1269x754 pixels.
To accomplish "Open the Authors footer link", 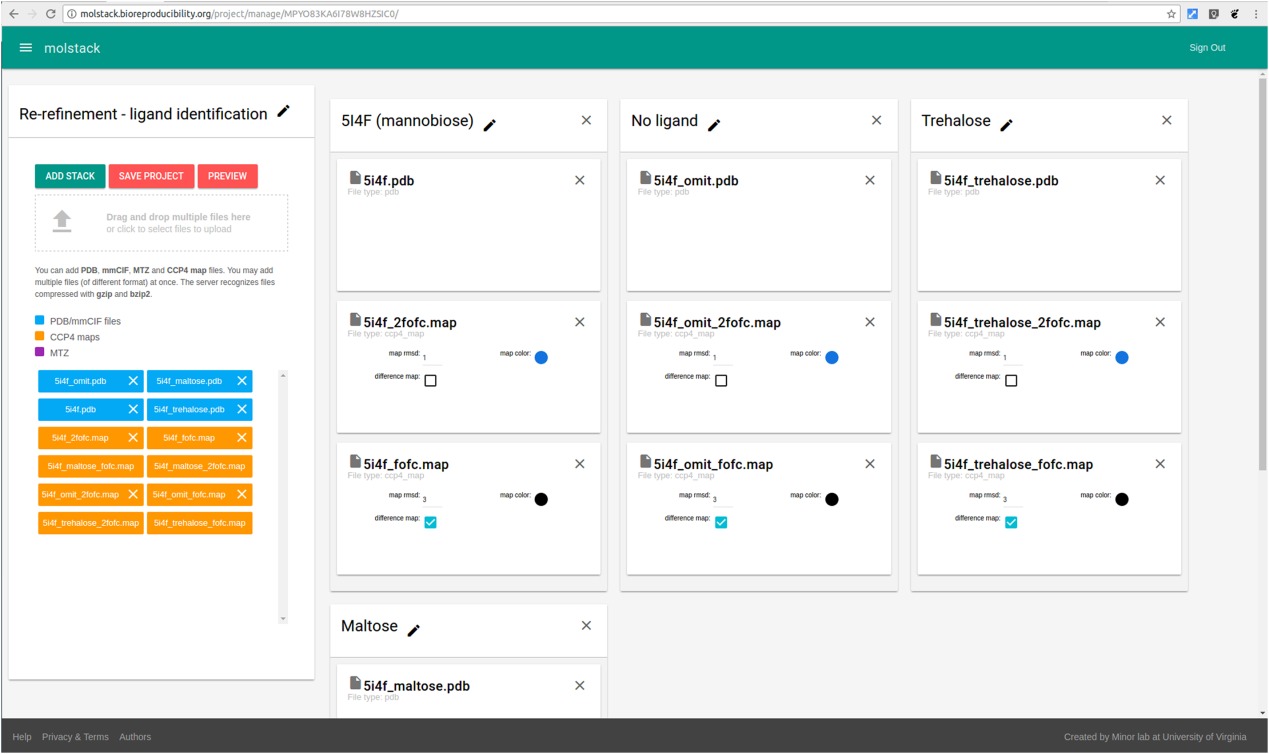I will click(x=135, y=737).
